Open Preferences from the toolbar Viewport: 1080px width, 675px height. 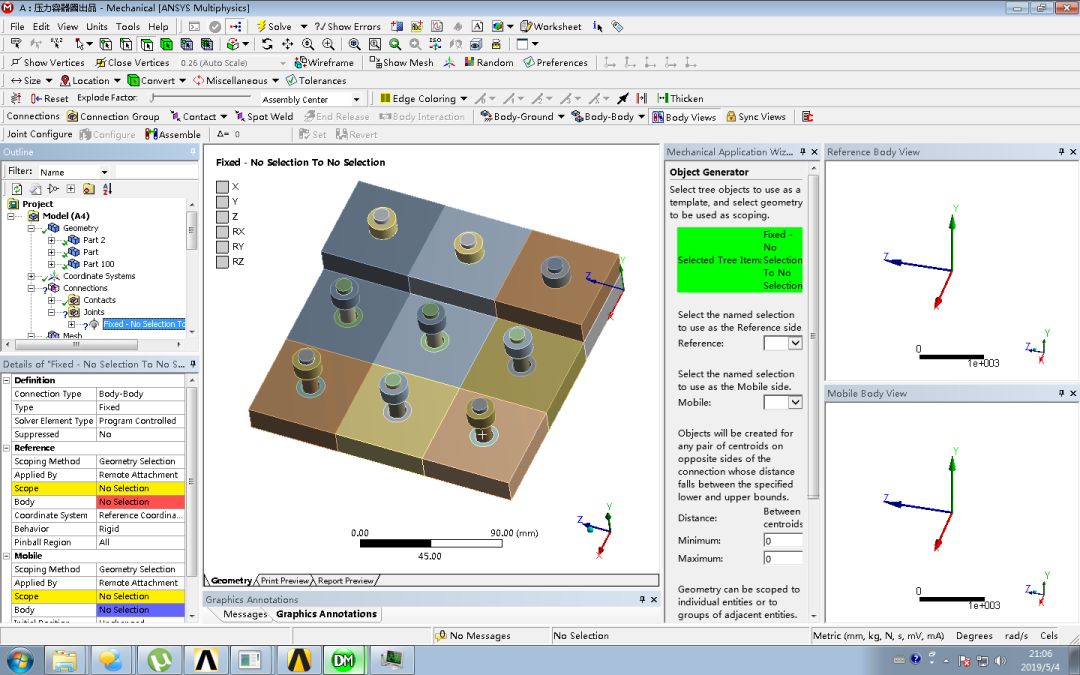(x=557, y=62)
